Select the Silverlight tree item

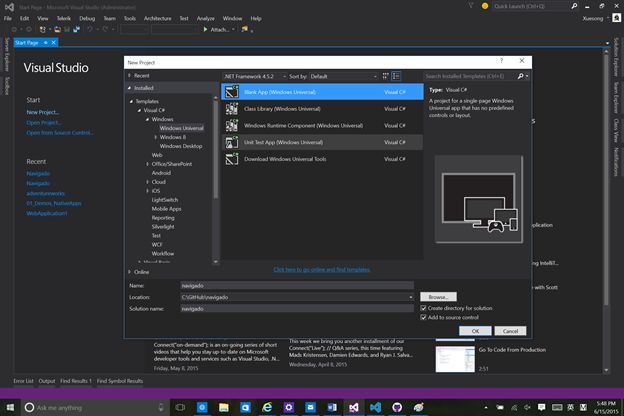click(163, 227)
